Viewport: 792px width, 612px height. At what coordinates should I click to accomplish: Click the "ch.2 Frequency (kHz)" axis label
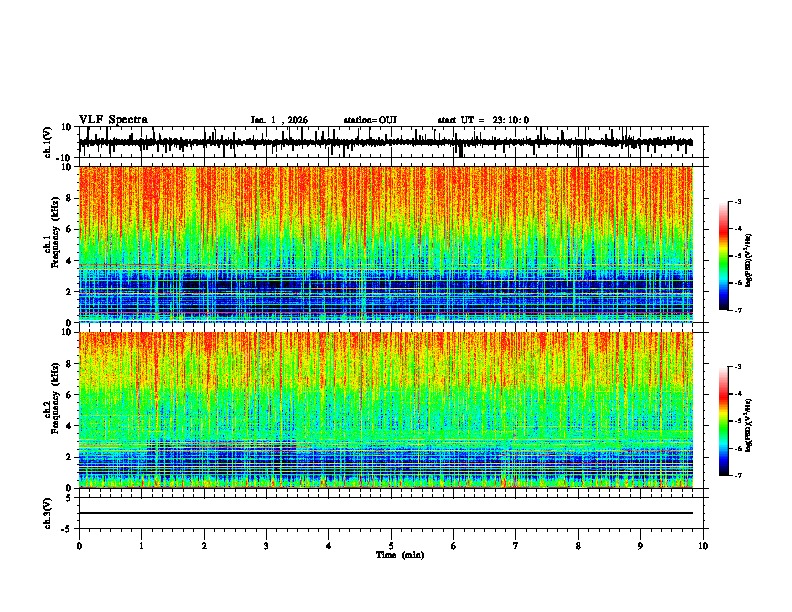tap(52, 398)
